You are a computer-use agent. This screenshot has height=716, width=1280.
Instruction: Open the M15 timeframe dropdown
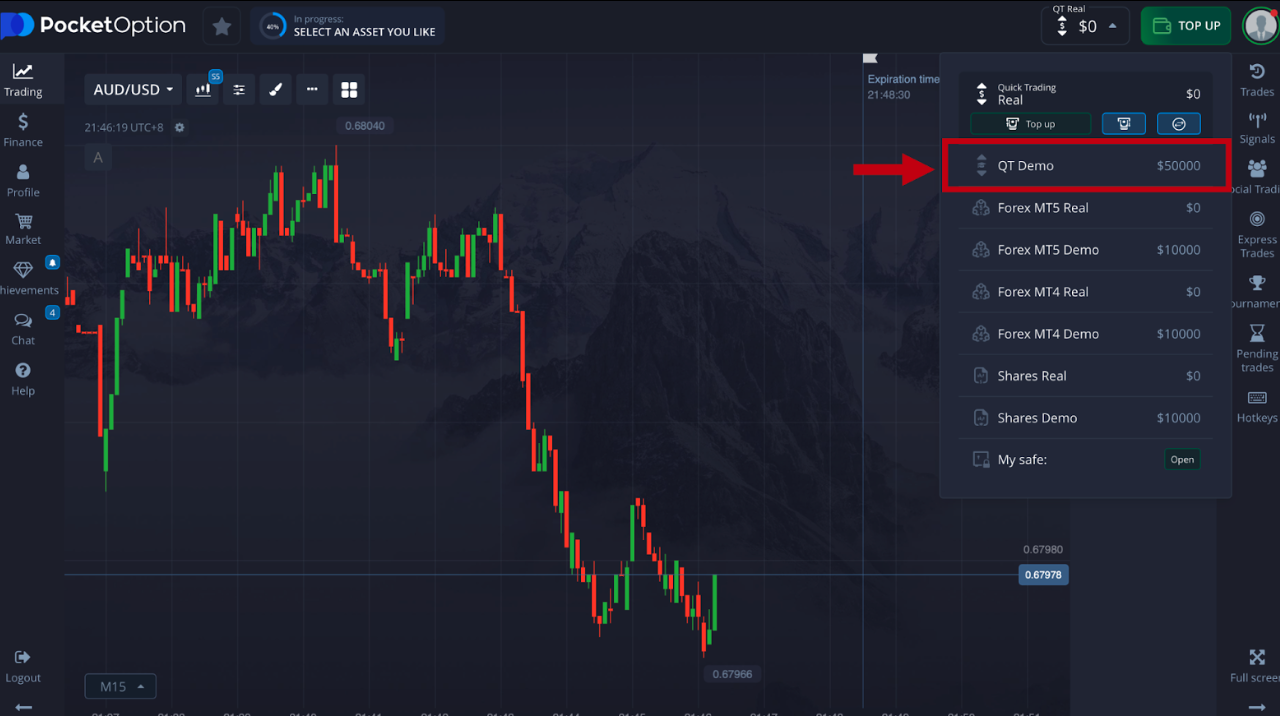(x=120, y=686)
